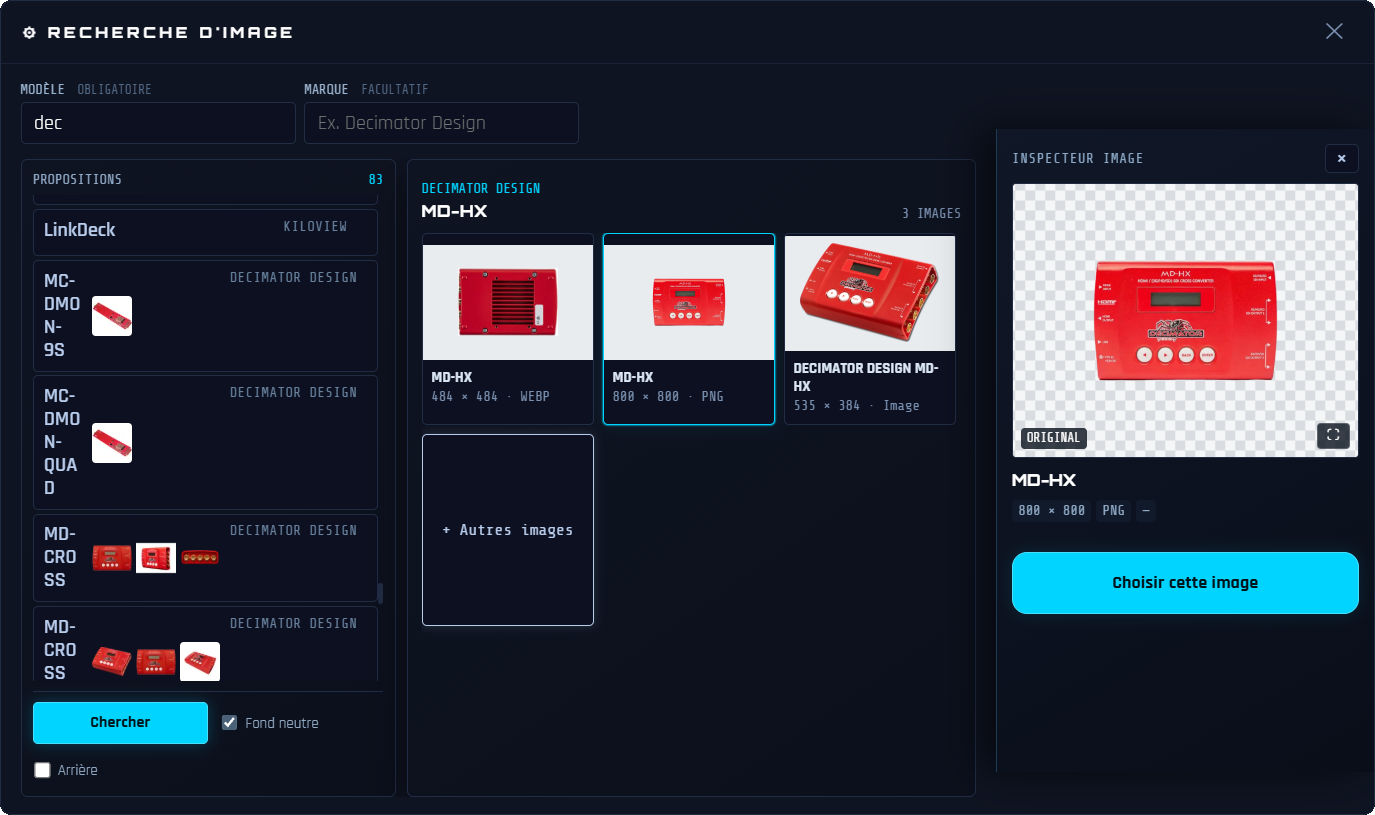Open the Autres images tile
Image resolution: width=1375 pixels, height=815 pixels.
tap(508, 530)
